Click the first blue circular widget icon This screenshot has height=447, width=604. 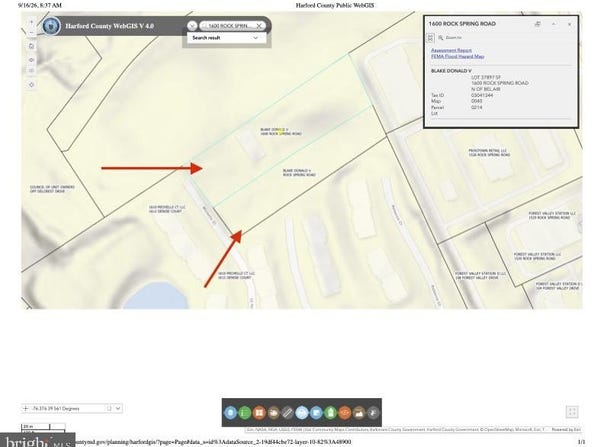230,413
